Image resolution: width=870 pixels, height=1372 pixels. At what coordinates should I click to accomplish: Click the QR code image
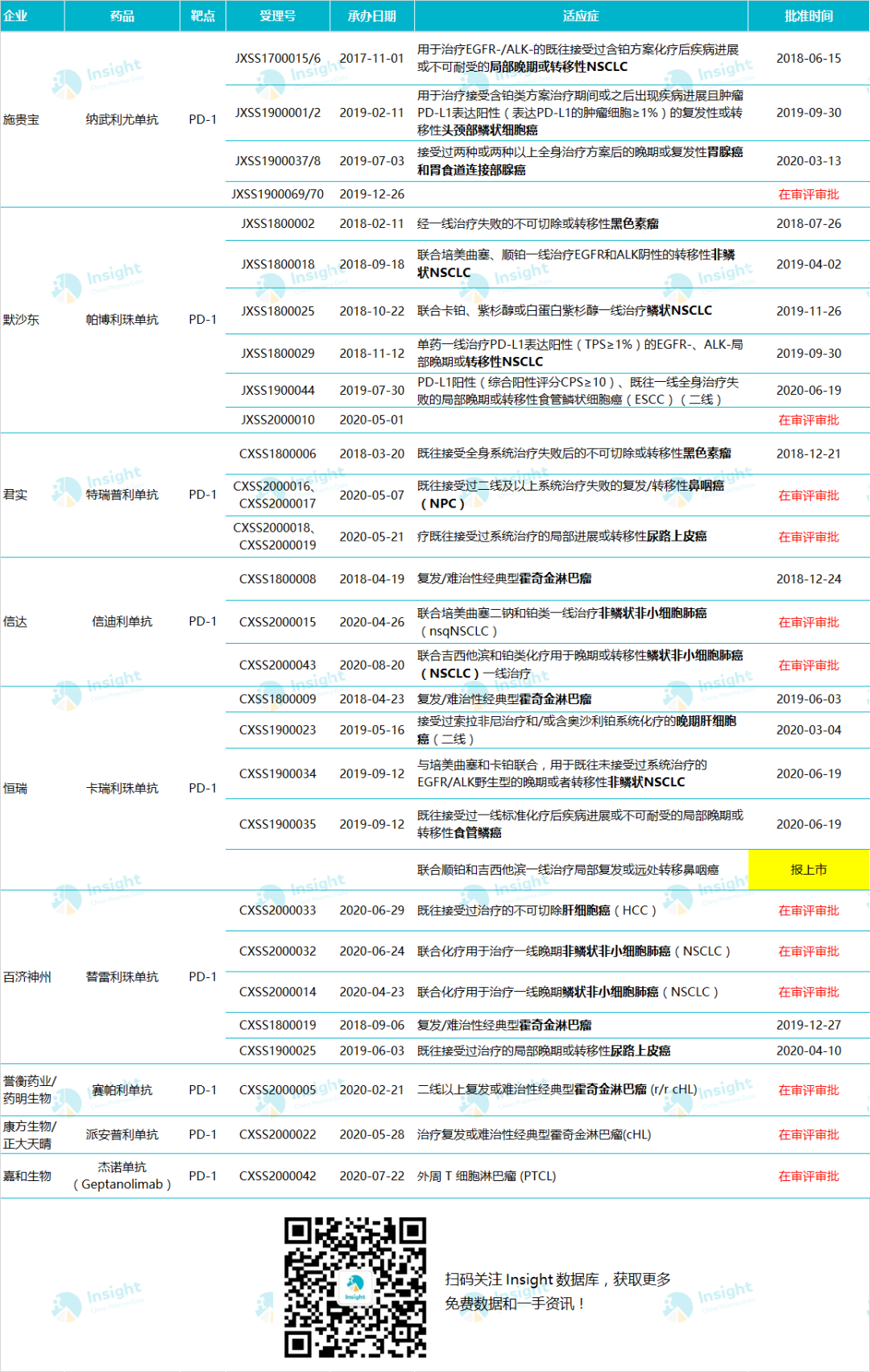[x=355, y=1287]
